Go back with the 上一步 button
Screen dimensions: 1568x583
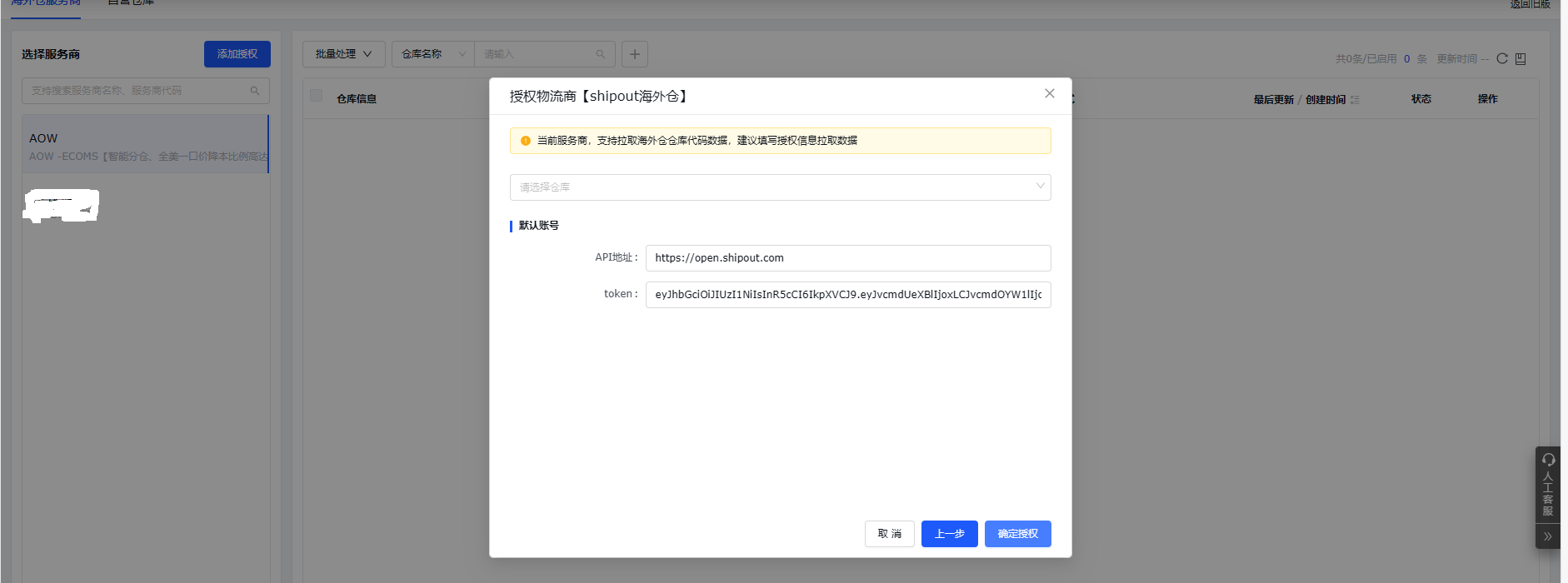(950, 534)
